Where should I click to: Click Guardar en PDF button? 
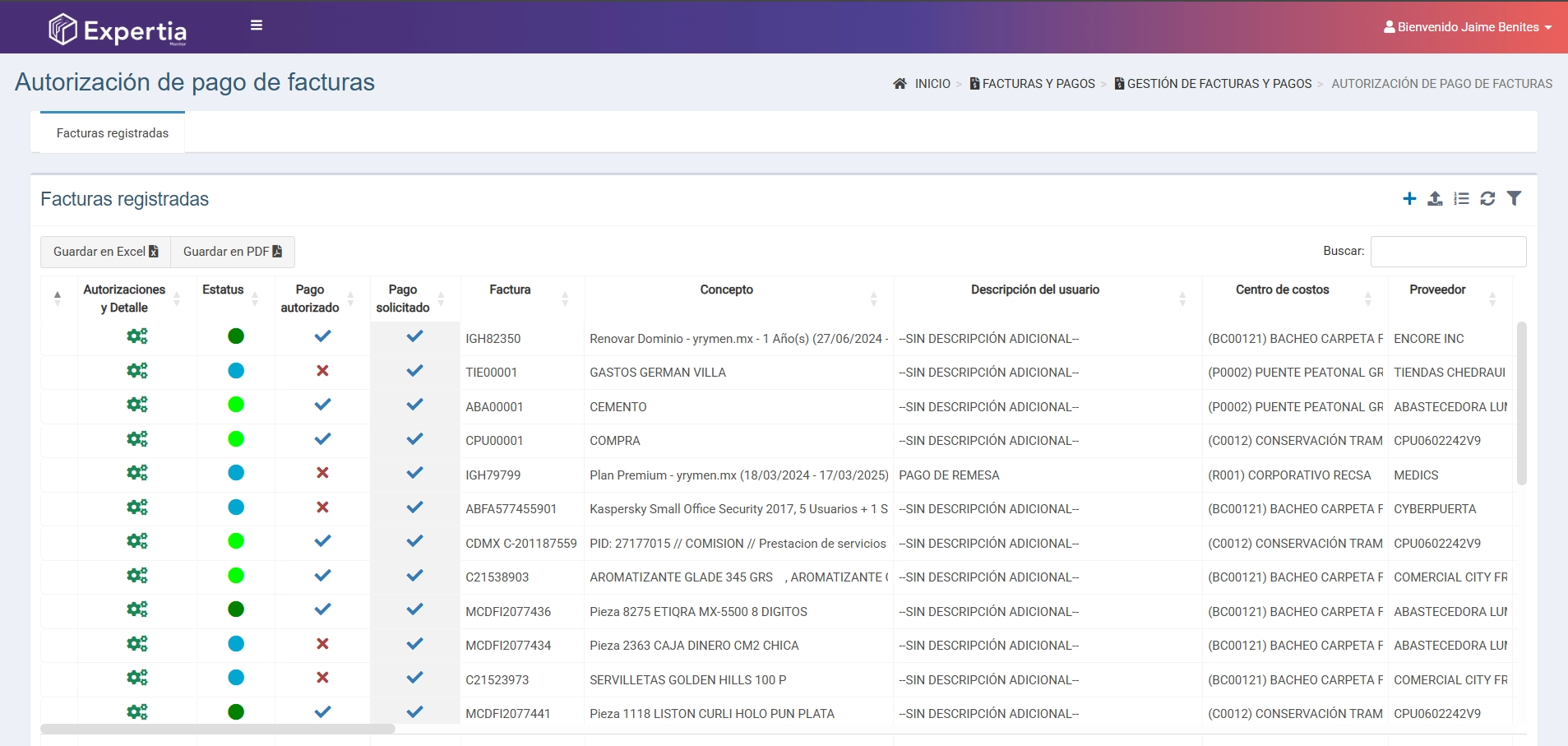(x=233, y=252)
